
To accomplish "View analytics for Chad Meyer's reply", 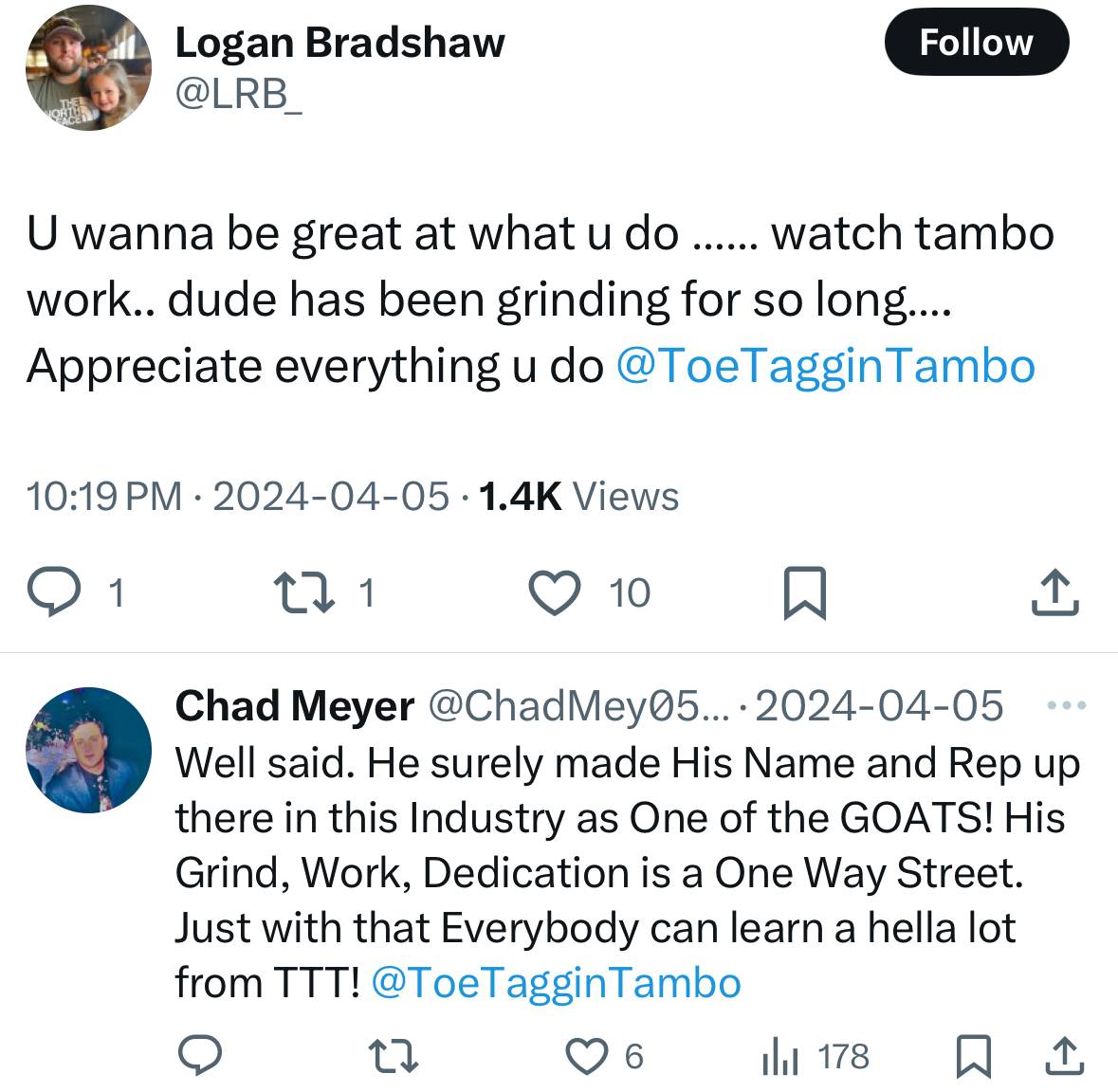I will (x=778, y=1056).
